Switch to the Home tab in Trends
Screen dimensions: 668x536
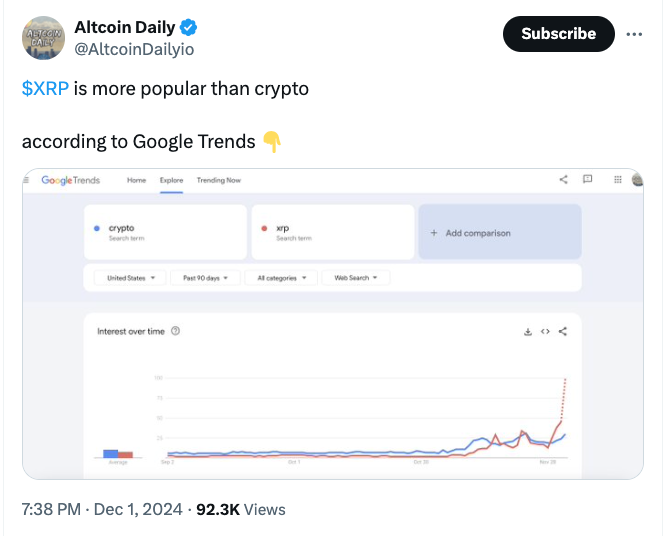point(136,180)
